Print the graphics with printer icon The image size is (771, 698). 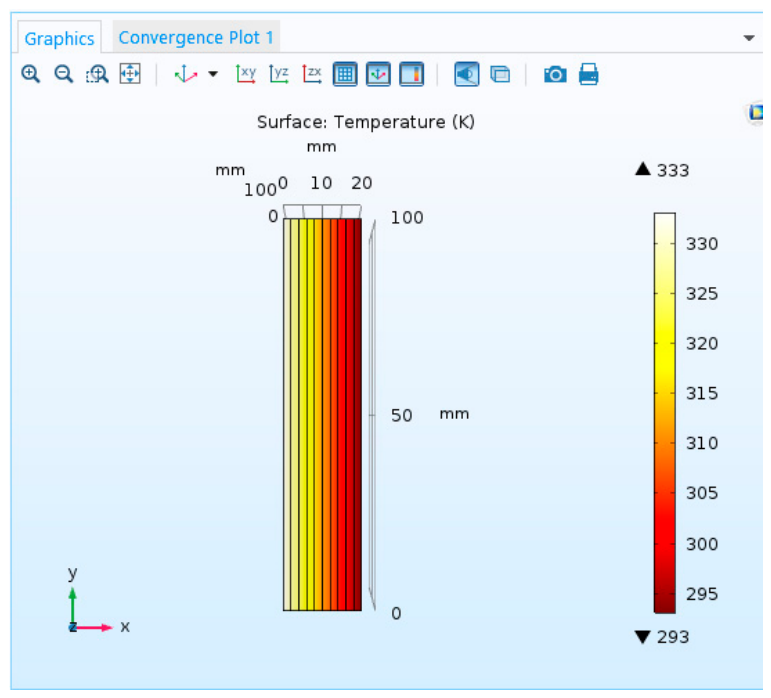coord(589,74)
